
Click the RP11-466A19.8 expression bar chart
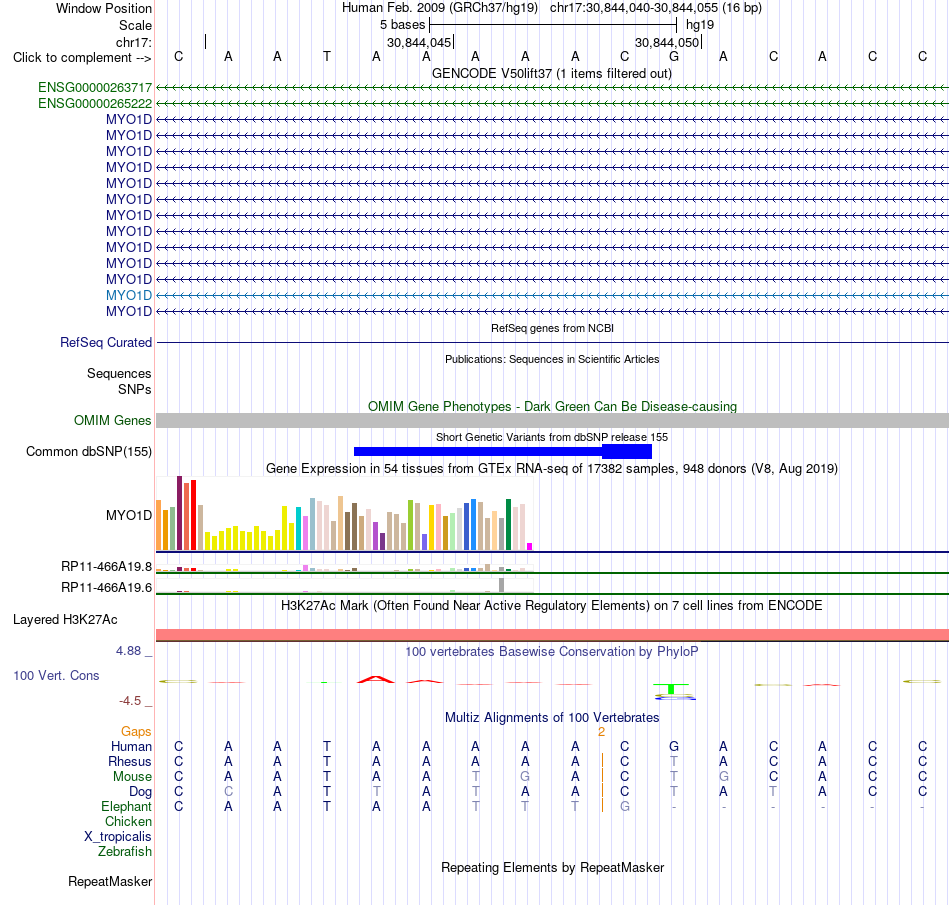point(345,568)
